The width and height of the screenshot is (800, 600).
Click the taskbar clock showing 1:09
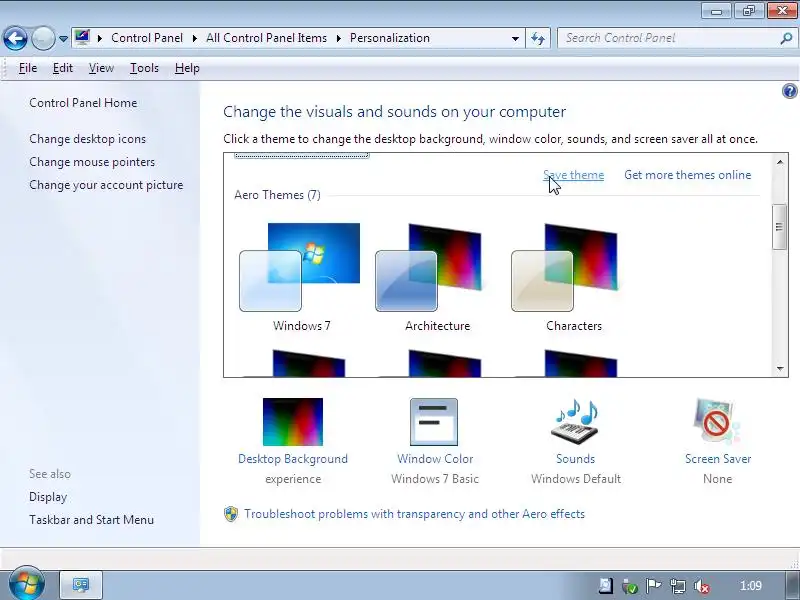(751, 586)
